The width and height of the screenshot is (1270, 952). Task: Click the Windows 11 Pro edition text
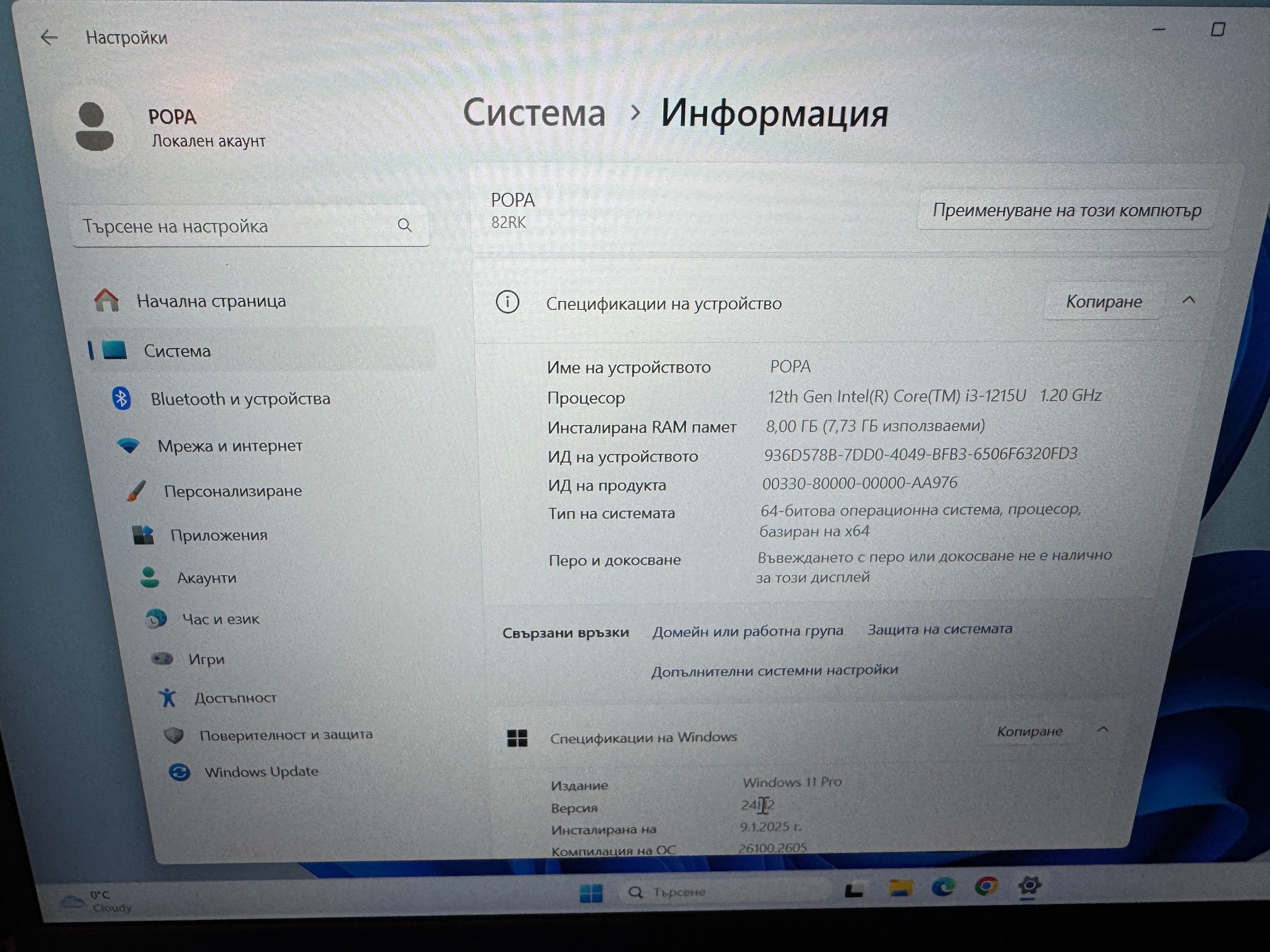(x=792, y=782)
